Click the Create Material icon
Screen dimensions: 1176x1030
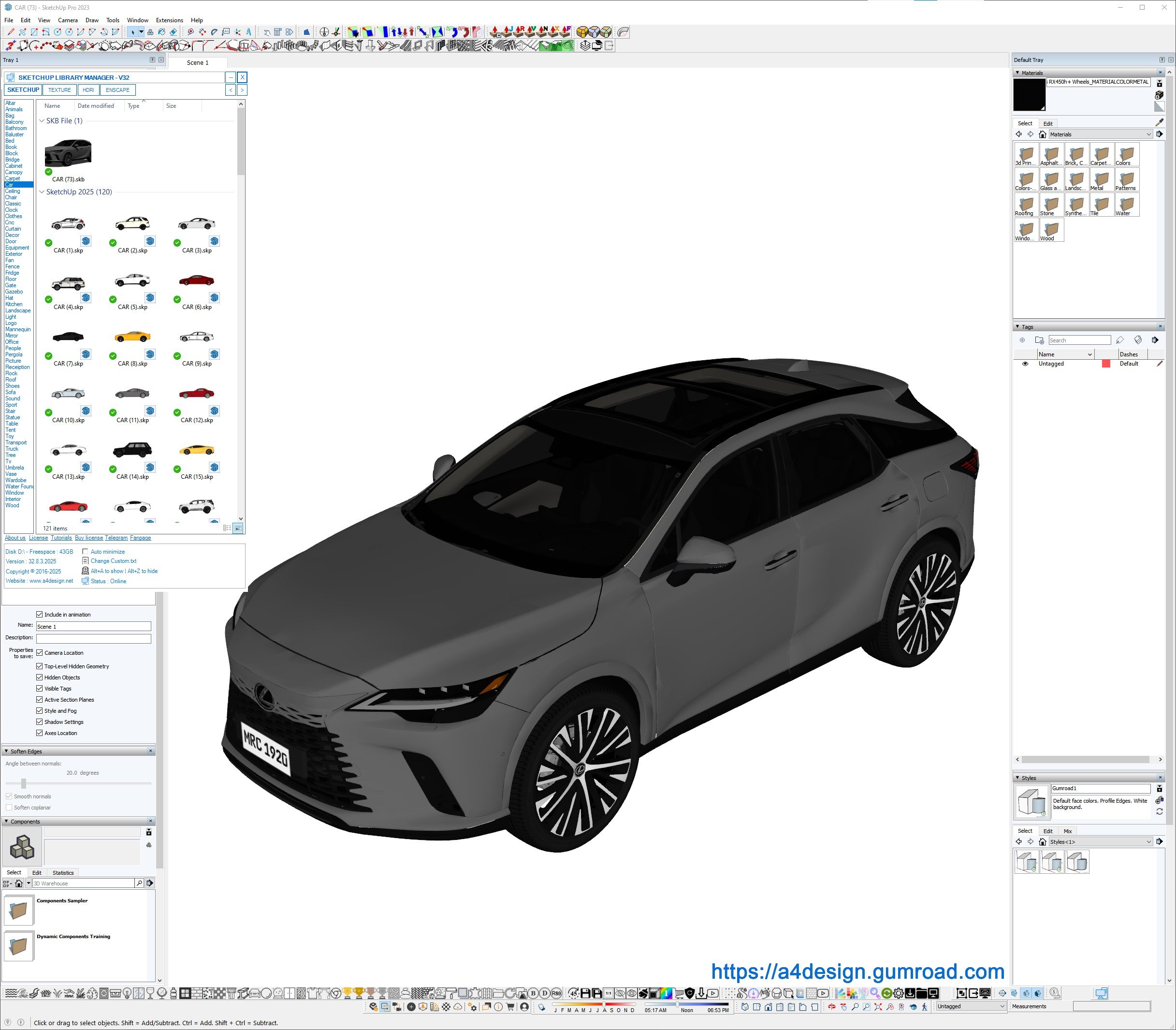tap(1159, 95)
